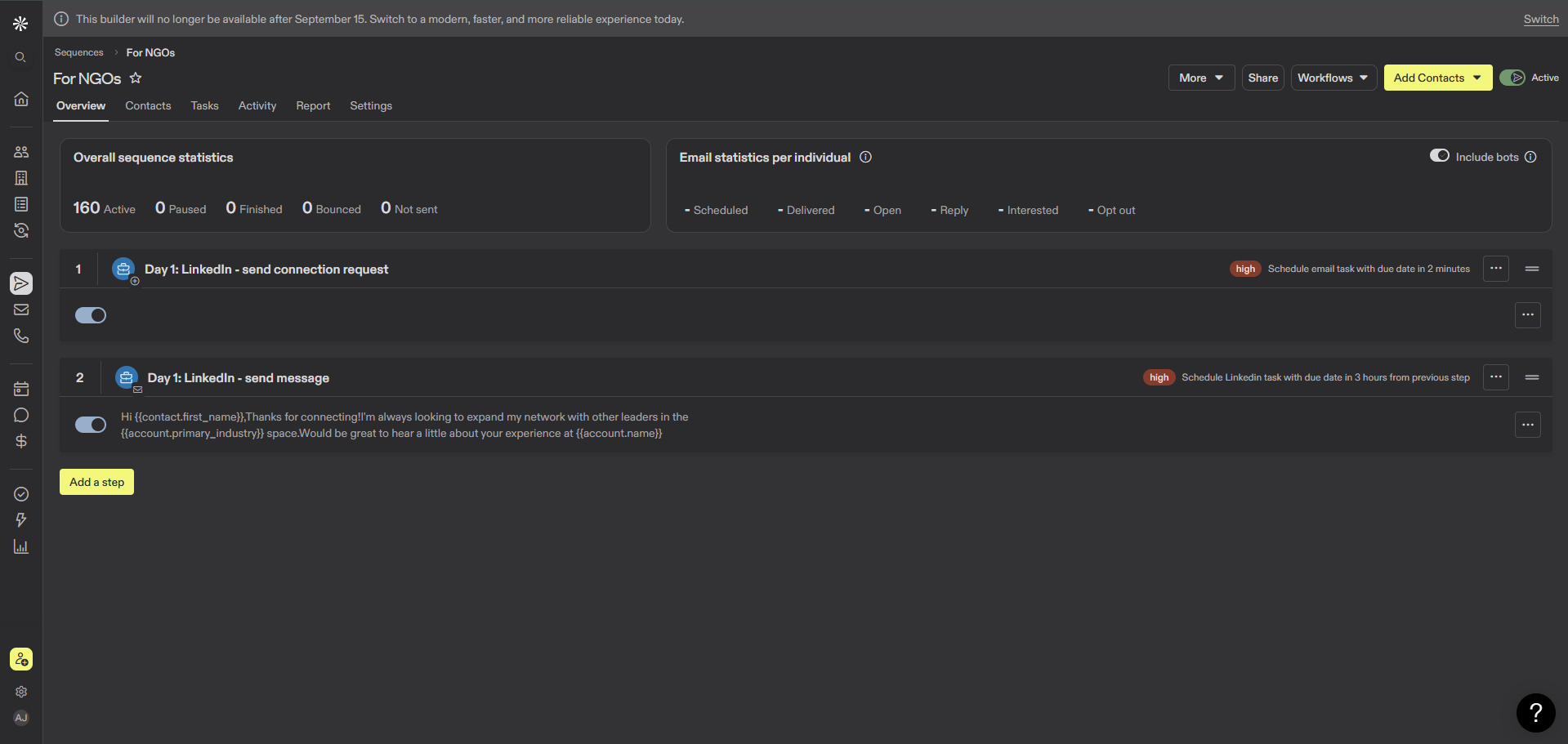Open the Calls phone icon

point(21,336)
